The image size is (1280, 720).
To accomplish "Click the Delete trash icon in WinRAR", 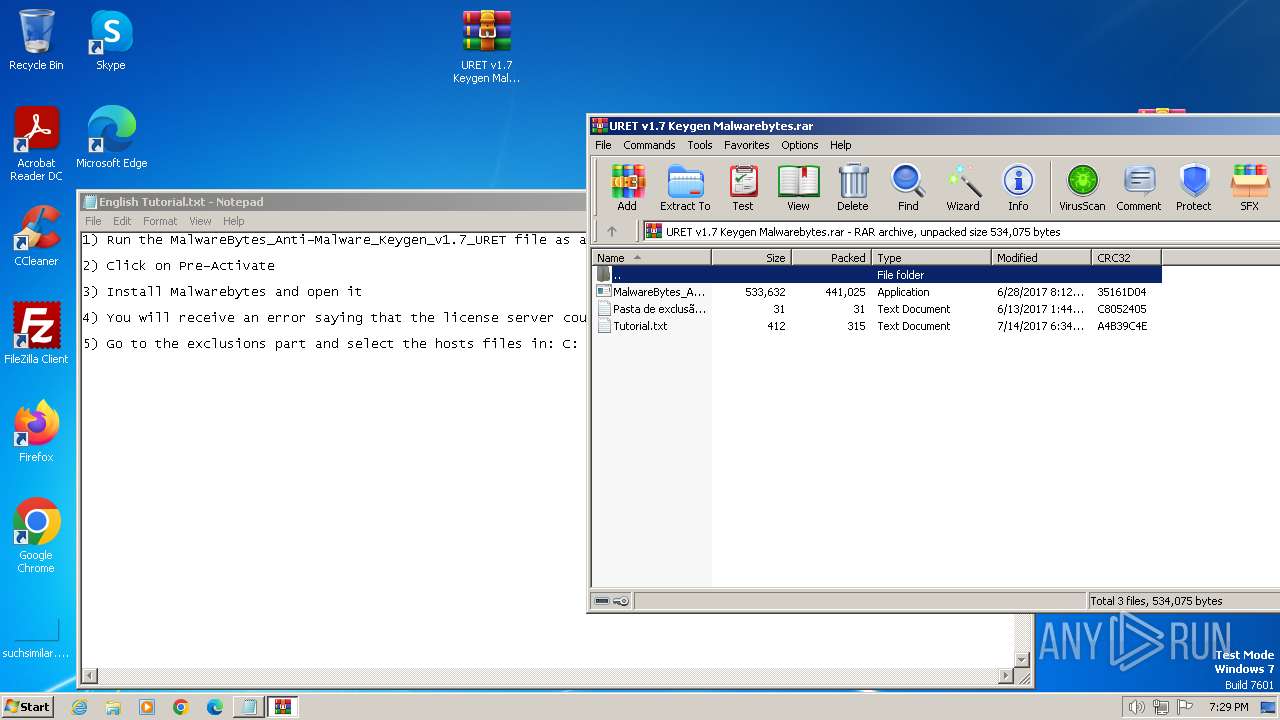I will (x=852, y=187).
